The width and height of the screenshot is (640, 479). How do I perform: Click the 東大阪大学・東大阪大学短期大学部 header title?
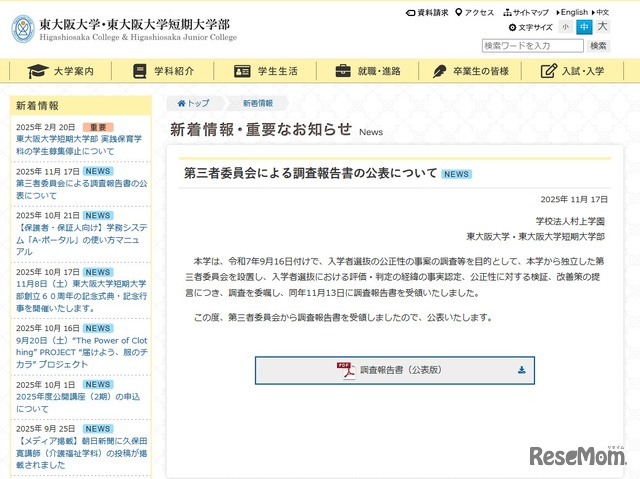click(135, 24)
